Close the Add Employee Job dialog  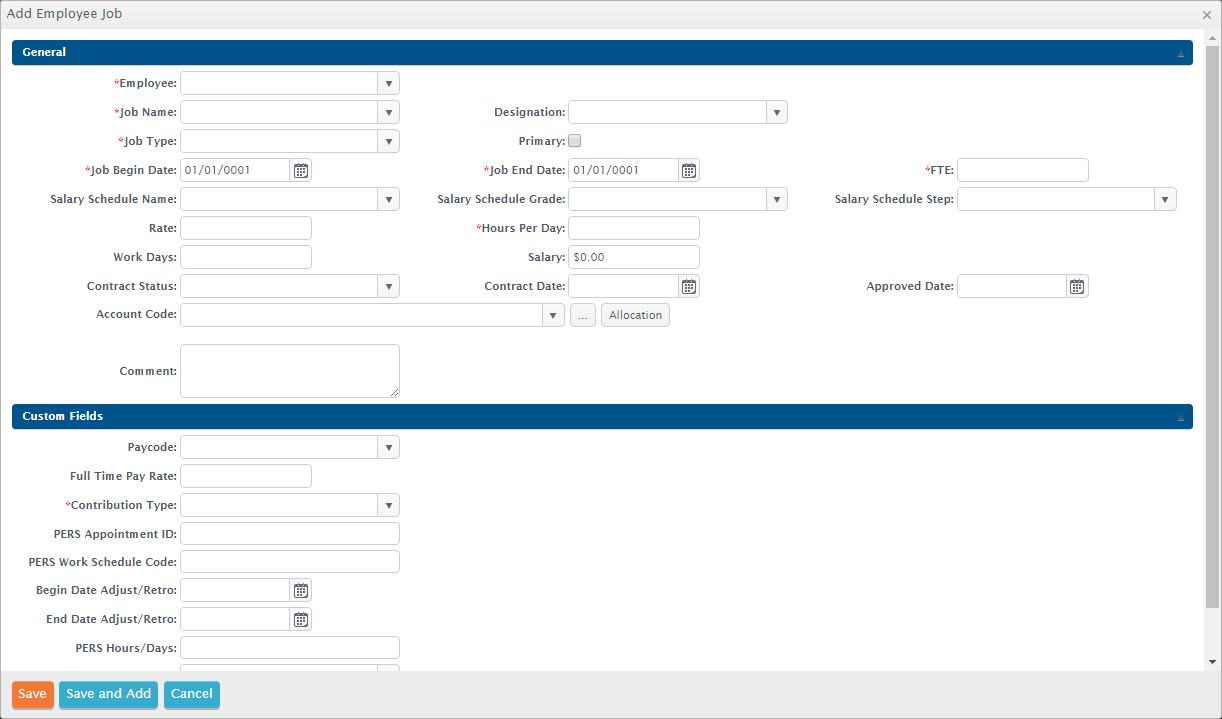coord(1207,15)
